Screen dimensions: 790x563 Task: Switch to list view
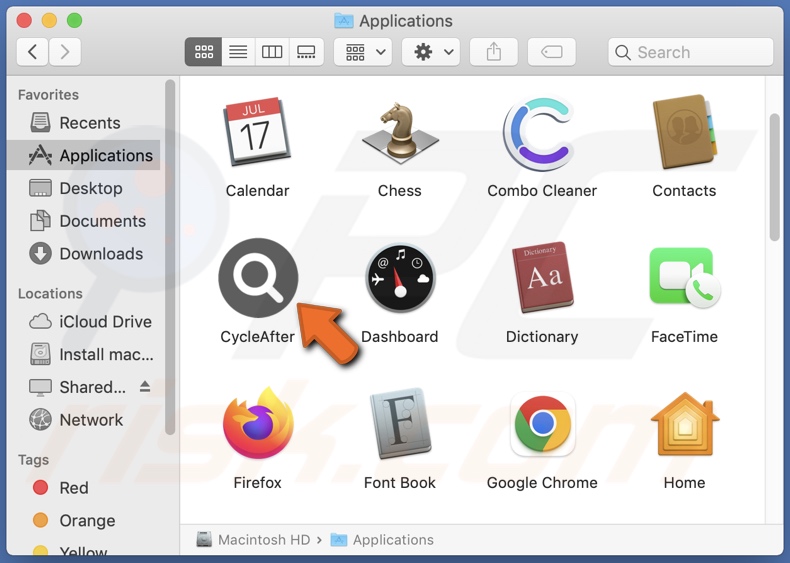coord(238,52)
